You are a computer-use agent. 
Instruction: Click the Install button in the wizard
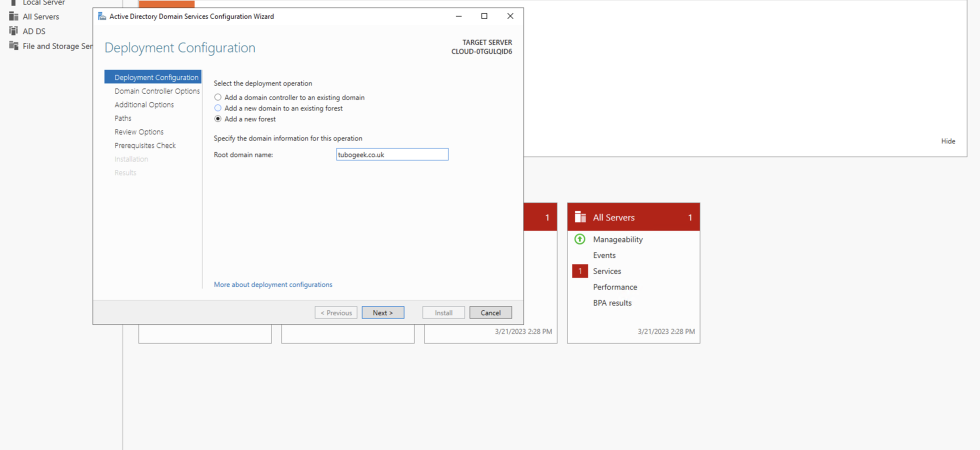[x=444, y=312]
